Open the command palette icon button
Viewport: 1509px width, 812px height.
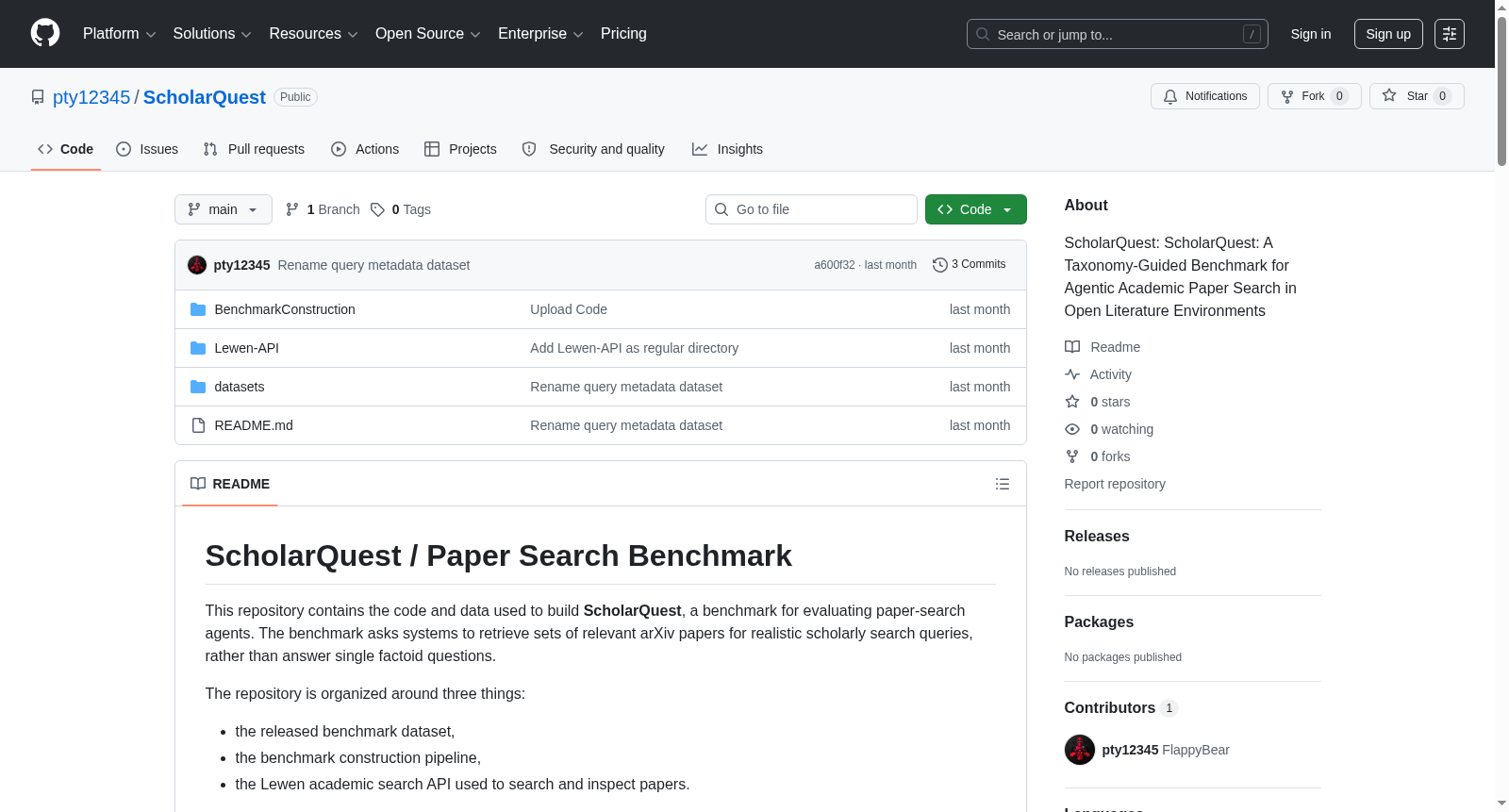coord(1450,34)
